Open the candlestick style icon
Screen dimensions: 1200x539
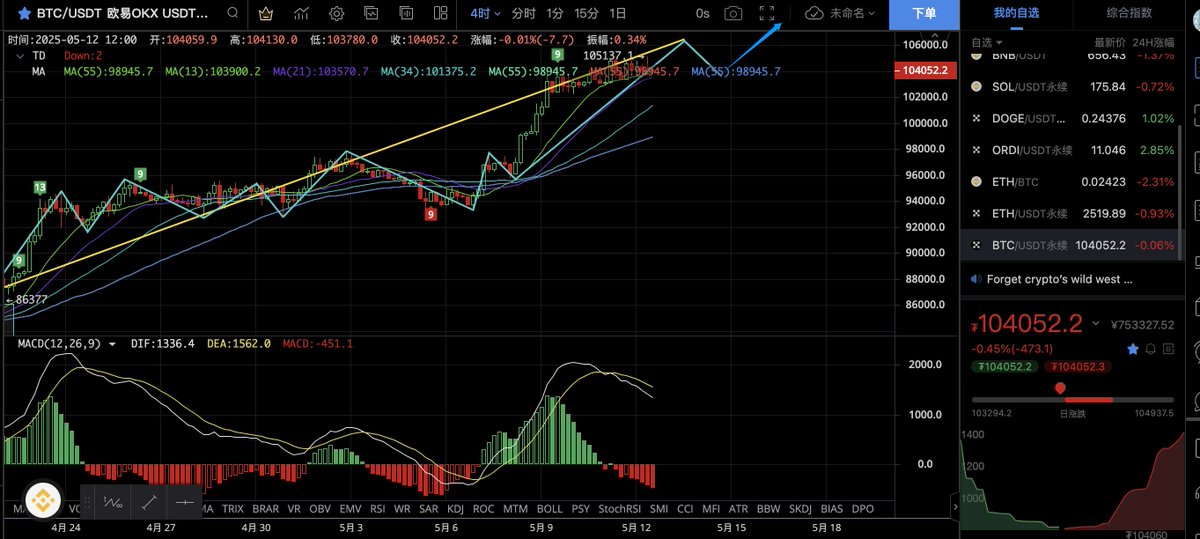[x=405, y=14]
